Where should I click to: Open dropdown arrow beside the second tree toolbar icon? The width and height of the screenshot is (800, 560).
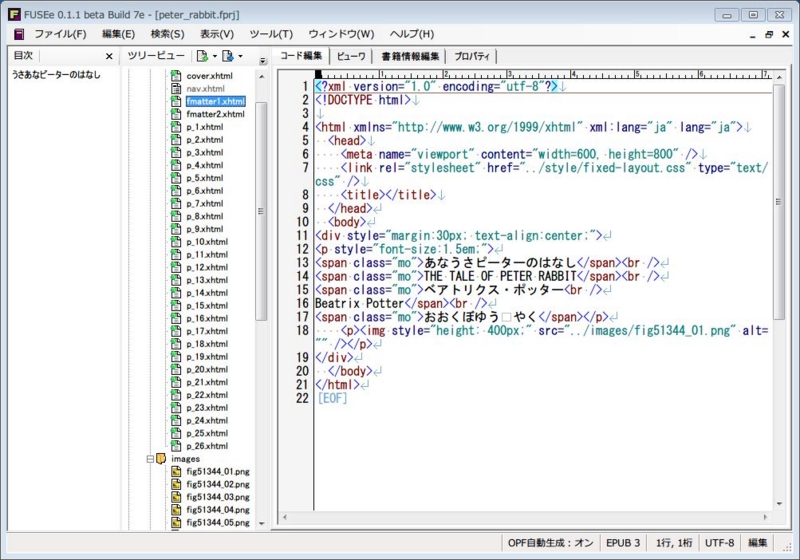(x=240, y=56)
